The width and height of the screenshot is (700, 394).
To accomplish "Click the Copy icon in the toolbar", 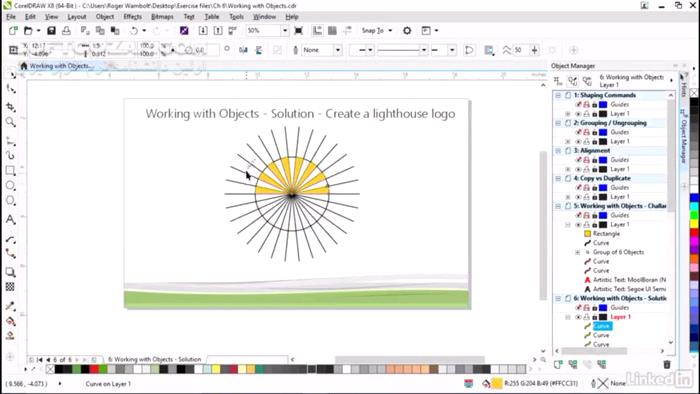I will tap(100, 30).
